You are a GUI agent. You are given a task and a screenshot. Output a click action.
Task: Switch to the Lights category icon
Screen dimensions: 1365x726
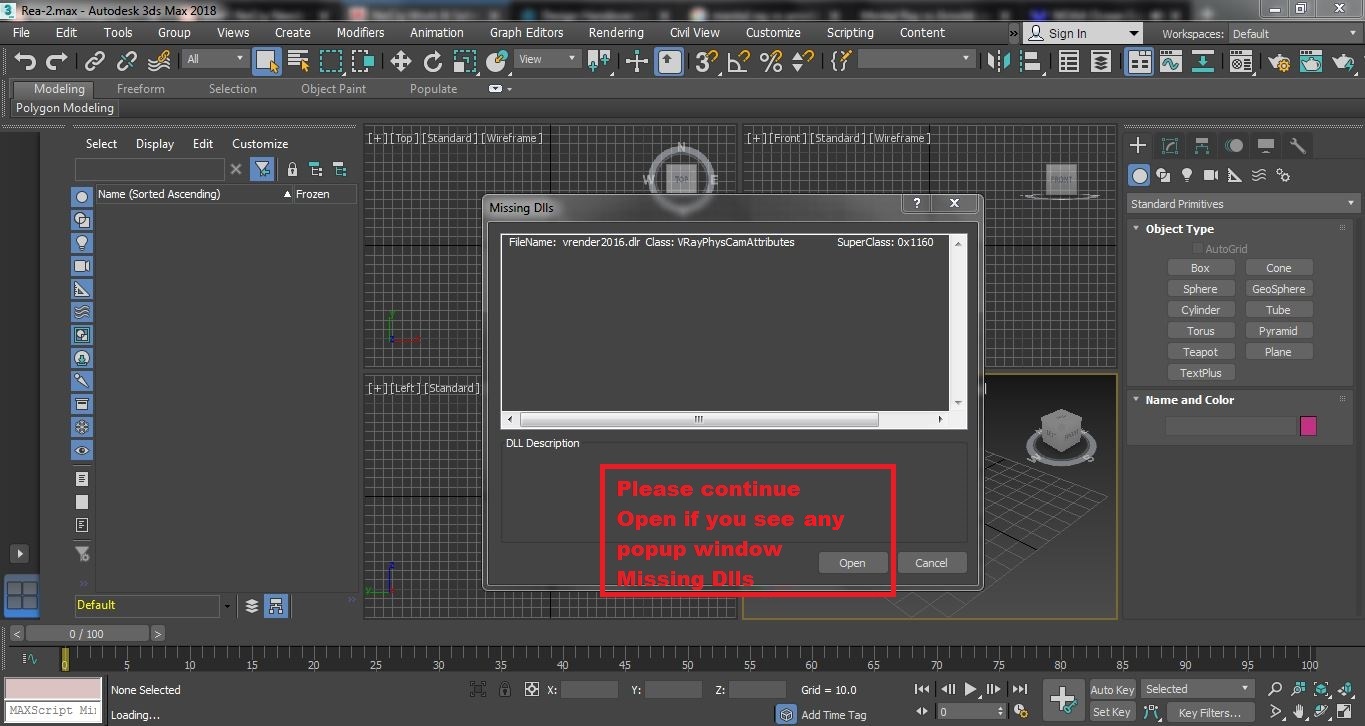tap(1187, 175)
